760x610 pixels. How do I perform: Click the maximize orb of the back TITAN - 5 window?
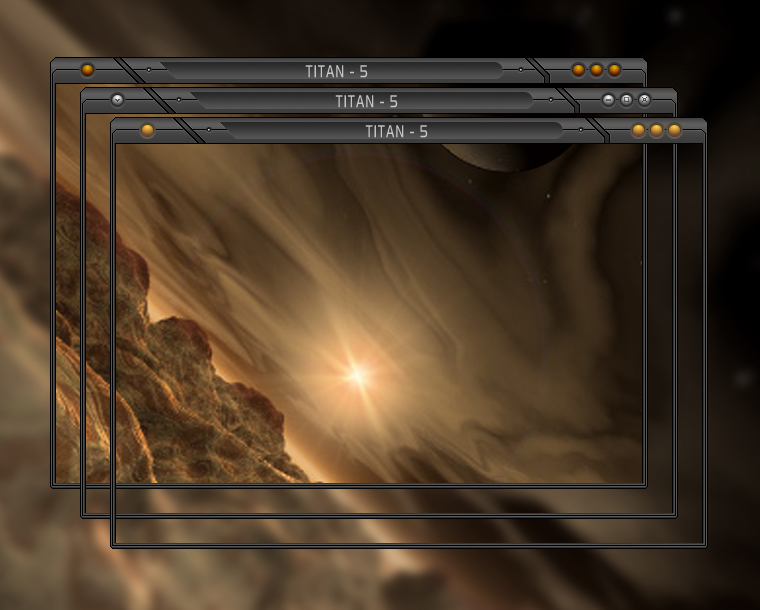pyautogui.click(x=596, y=70)
